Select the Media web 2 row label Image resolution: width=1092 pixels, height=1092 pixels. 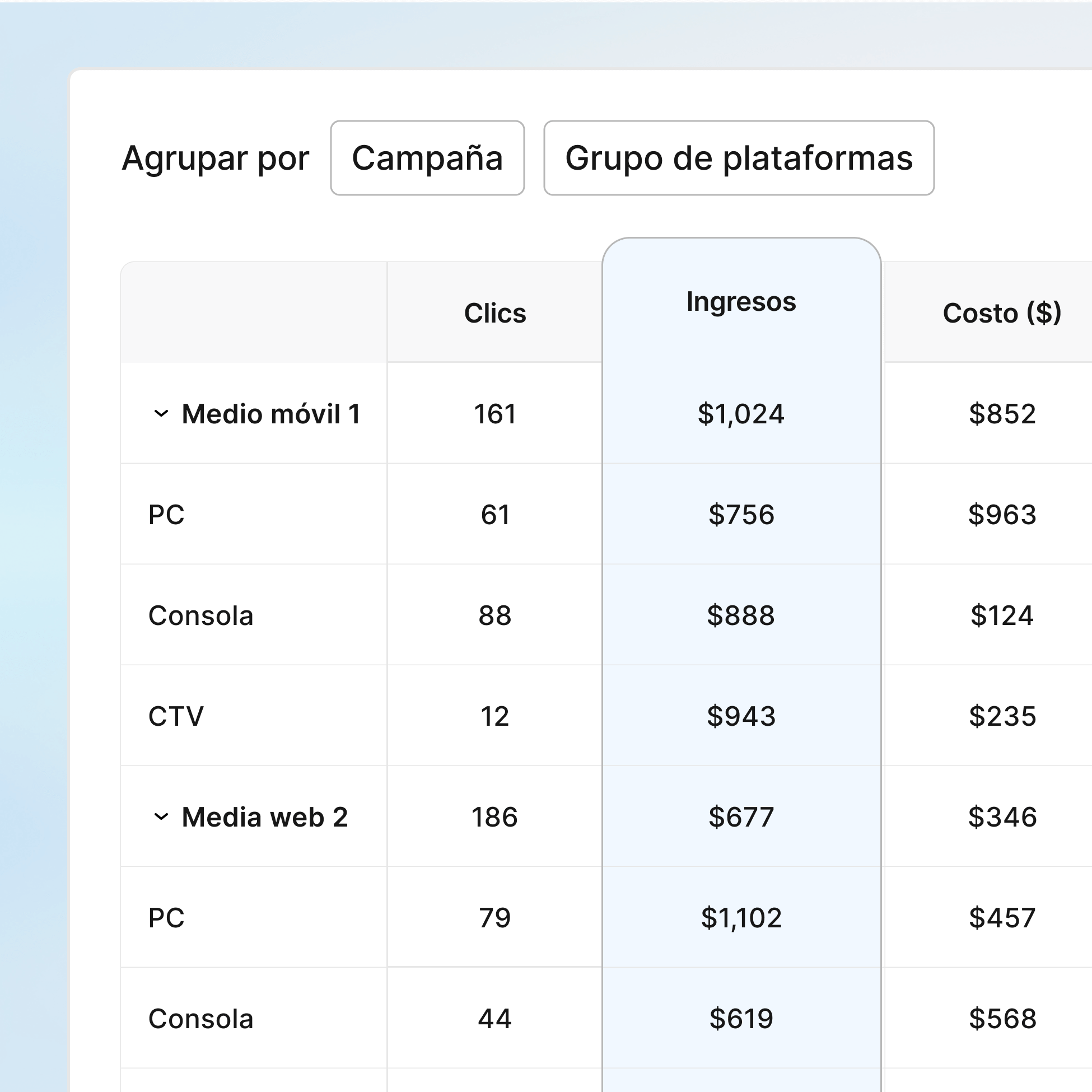coord(265,816)
